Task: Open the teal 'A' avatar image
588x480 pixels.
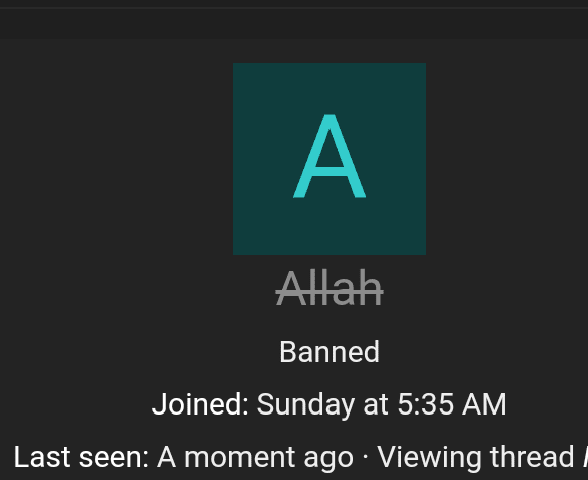Action: pos(329,159)
